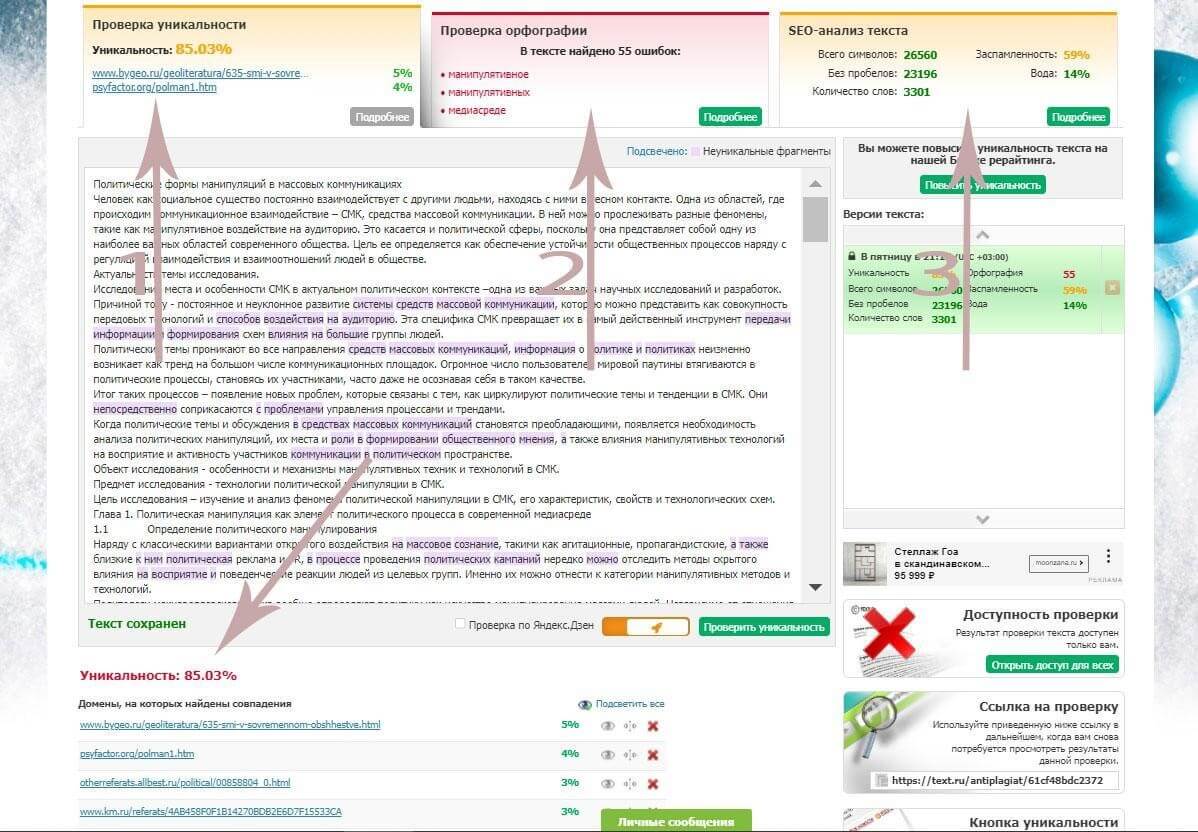This screenshot has height=832, width=1198.
Task: Toggle highlight eye for psyfactor.org match
Action: pyautogui.click(x=607, y=755)
